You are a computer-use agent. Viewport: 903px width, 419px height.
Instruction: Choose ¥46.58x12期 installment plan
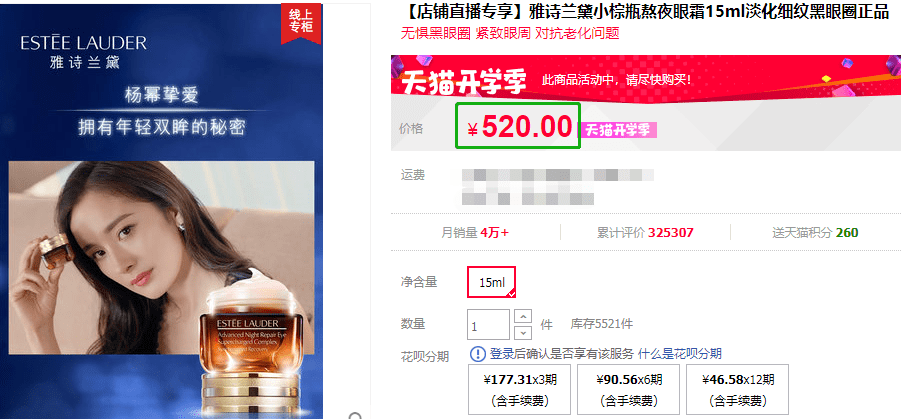[x=738, y=390]
